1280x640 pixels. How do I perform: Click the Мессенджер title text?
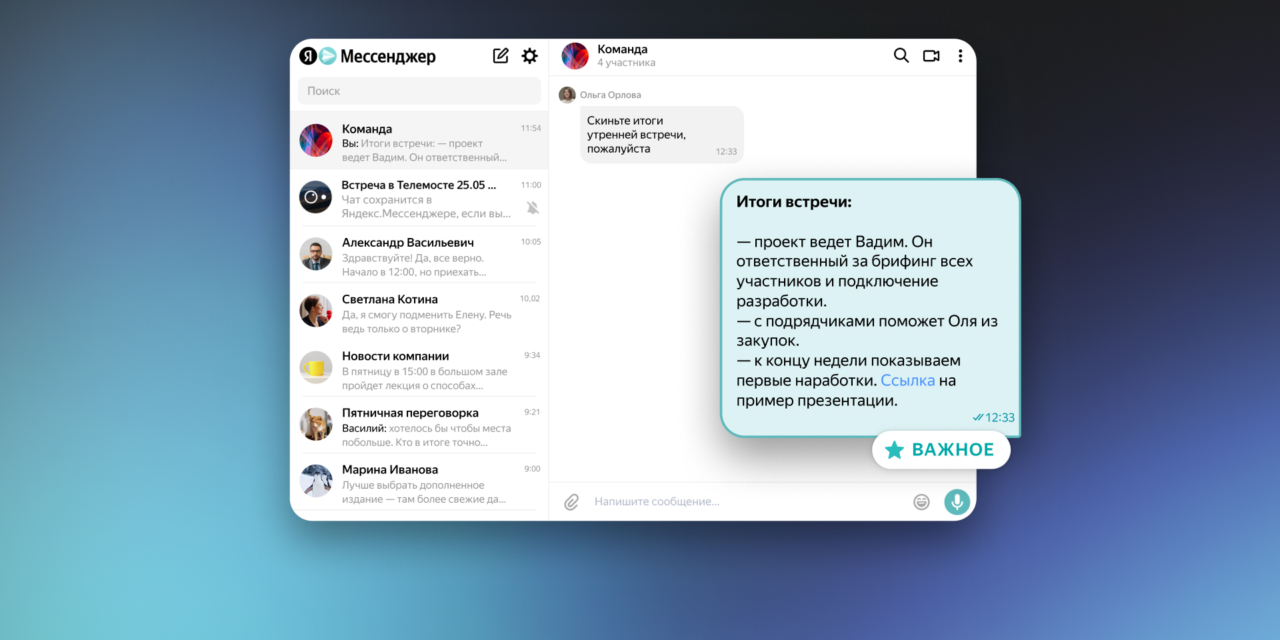click(x=388, y=56)
